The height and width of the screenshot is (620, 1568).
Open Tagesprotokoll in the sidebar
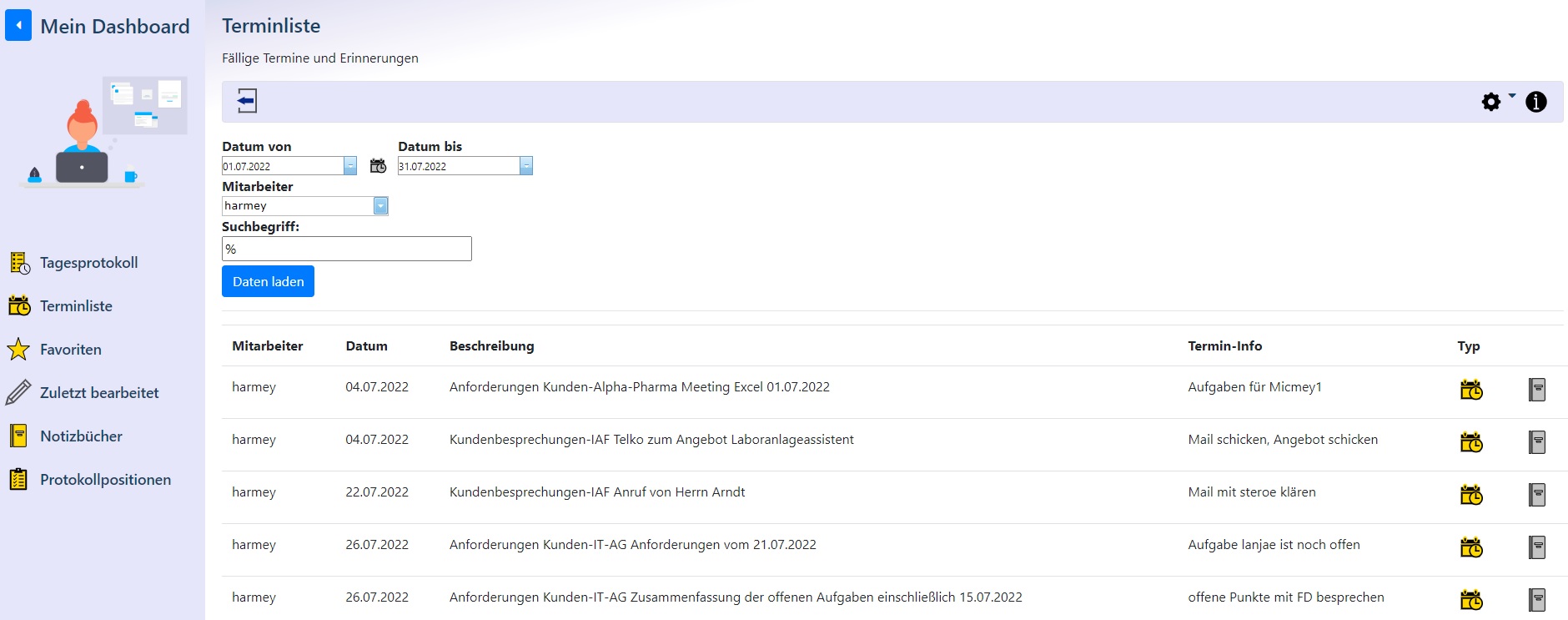[x=88, y=263]
